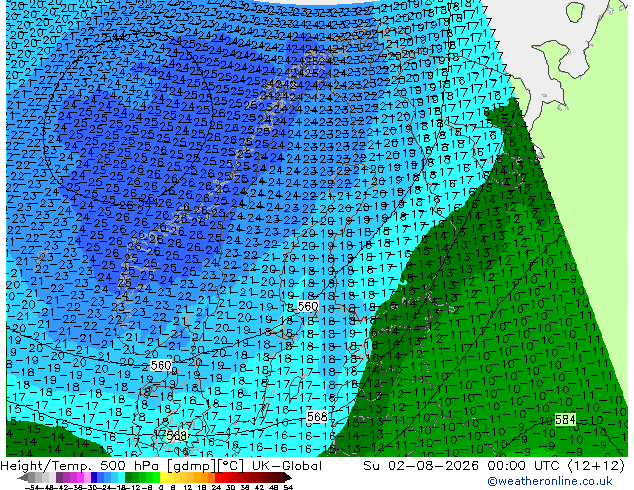Click the 560 label beside the -18 values
634x490 pixels.
tap(308, 306)
